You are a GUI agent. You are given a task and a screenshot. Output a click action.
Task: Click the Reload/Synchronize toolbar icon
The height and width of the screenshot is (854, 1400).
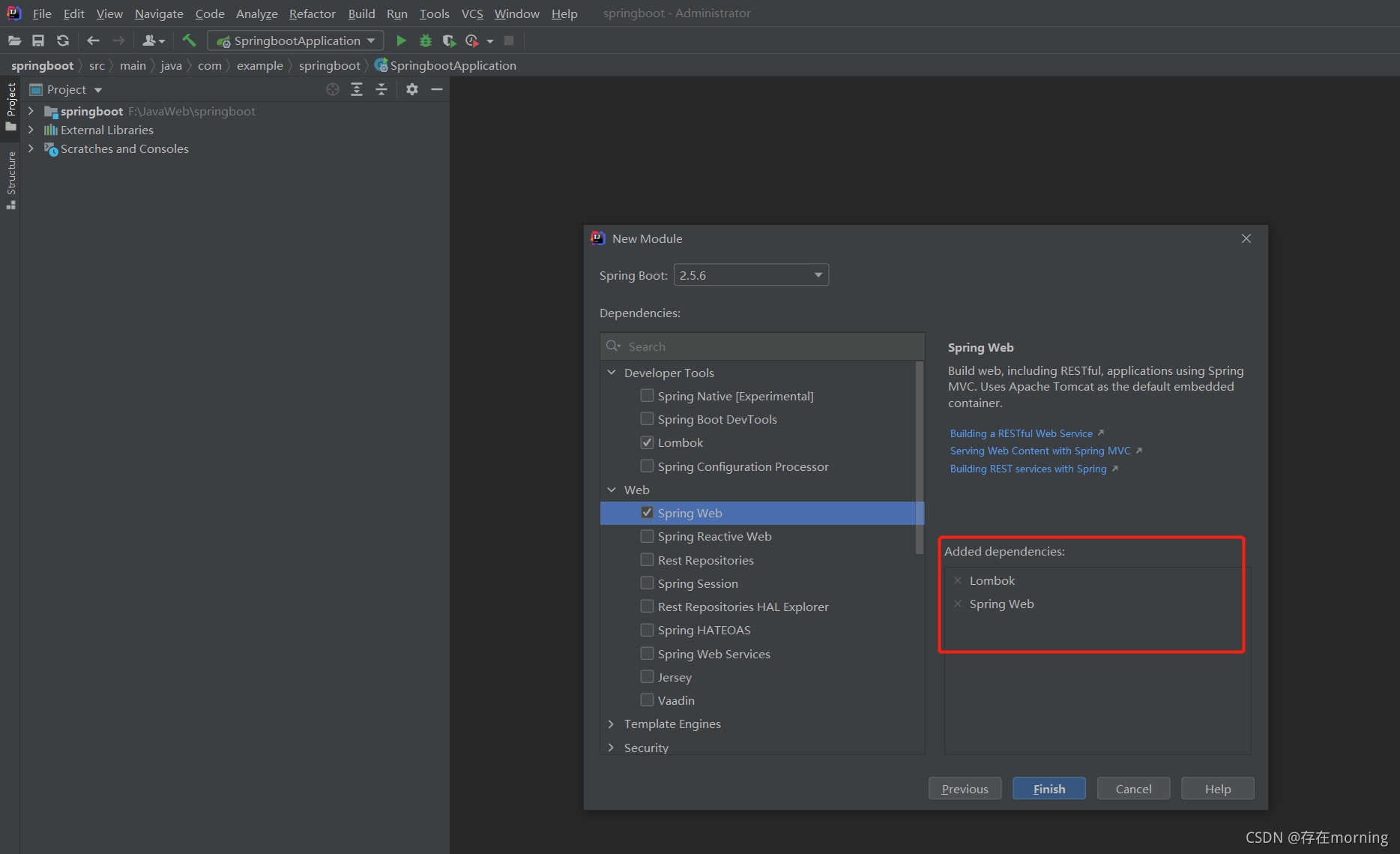pyautogui.click(x=63, y=40)
